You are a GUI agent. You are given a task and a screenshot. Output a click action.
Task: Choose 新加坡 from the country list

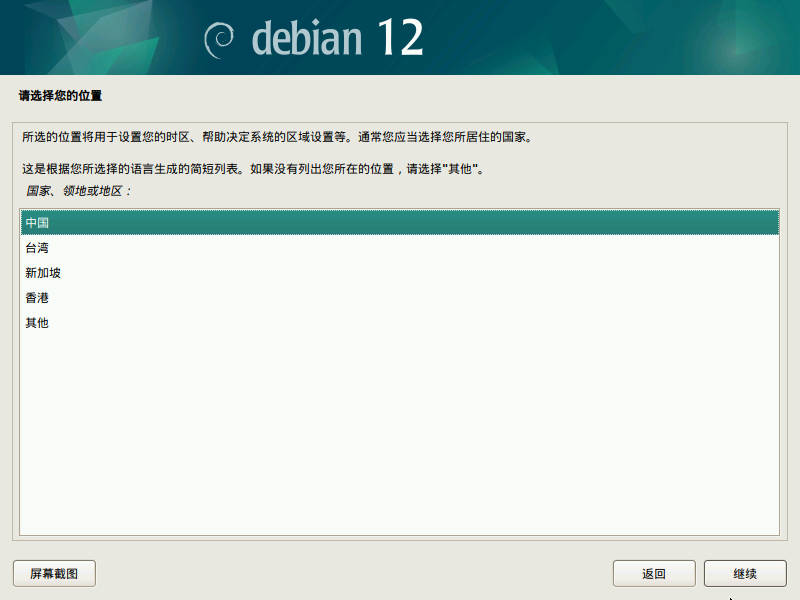click(400, 272)
